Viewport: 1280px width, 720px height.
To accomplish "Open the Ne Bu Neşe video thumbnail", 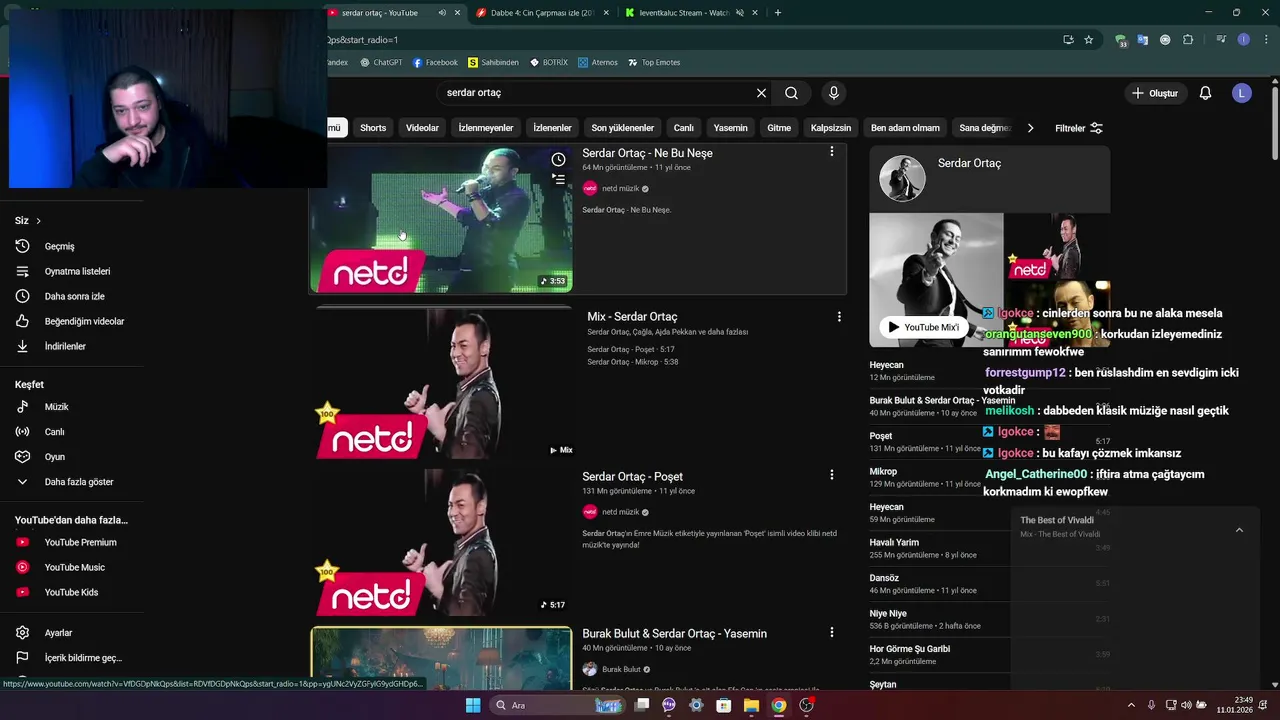I will pos(441,220).
